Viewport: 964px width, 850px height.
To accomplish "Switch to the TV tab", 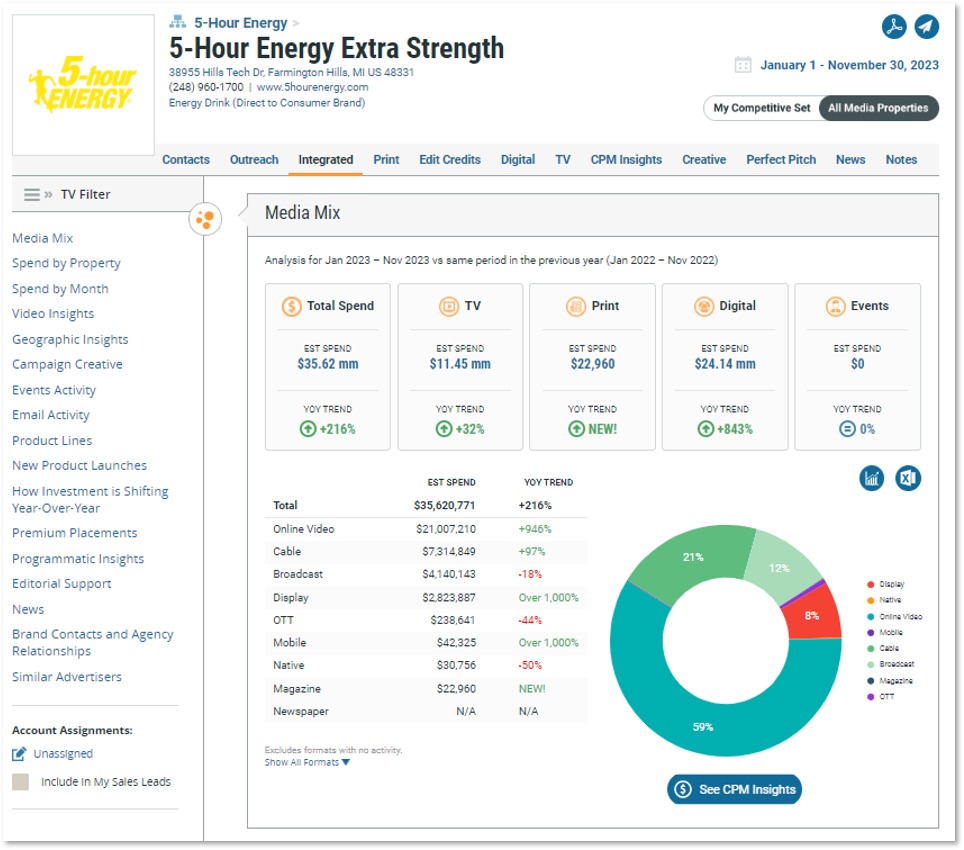I will pyautogui.click(x=563, y=160).
